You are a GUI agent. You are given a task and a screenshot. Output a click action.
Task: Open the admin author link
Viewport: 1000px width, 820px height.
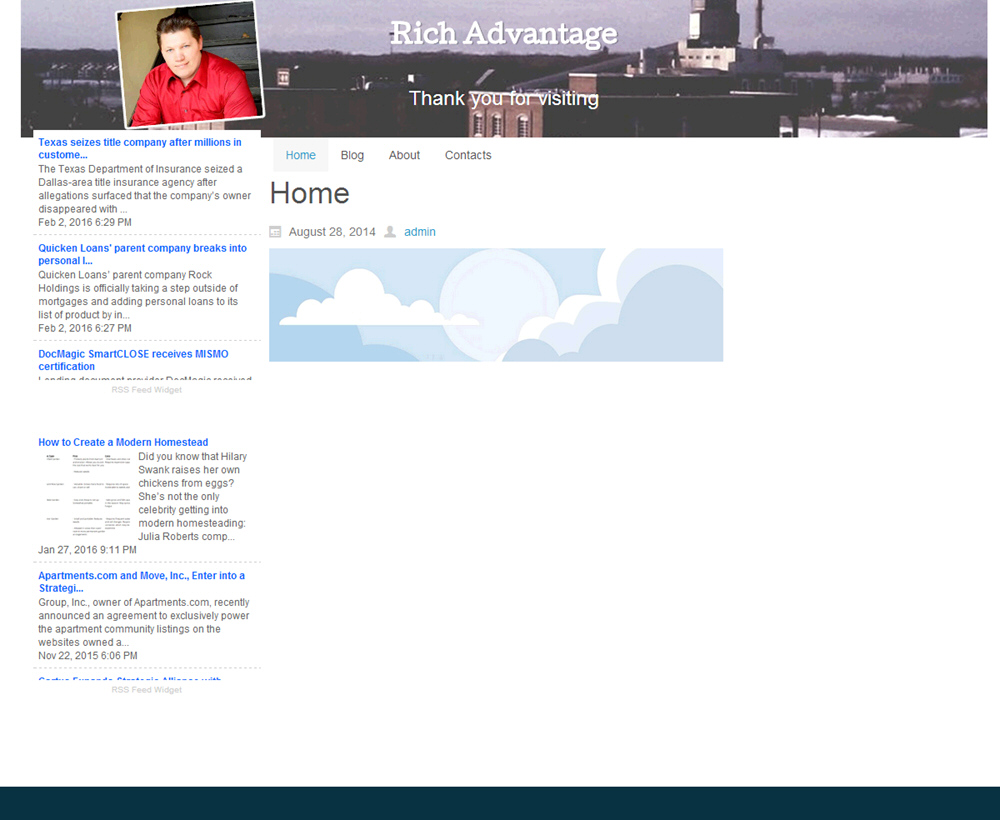click(420, 232)
